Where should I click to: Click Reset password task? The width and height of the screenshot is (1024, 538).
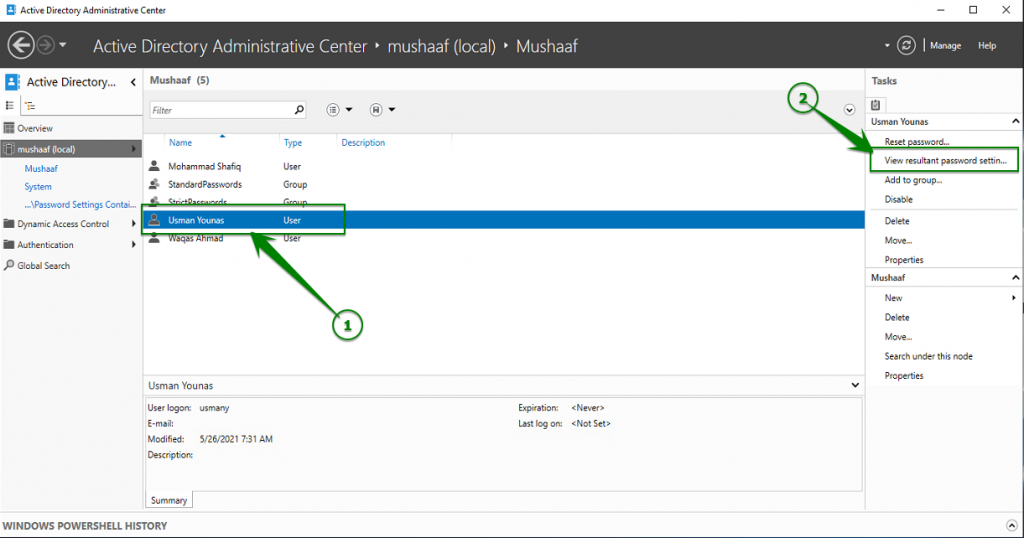916,142
